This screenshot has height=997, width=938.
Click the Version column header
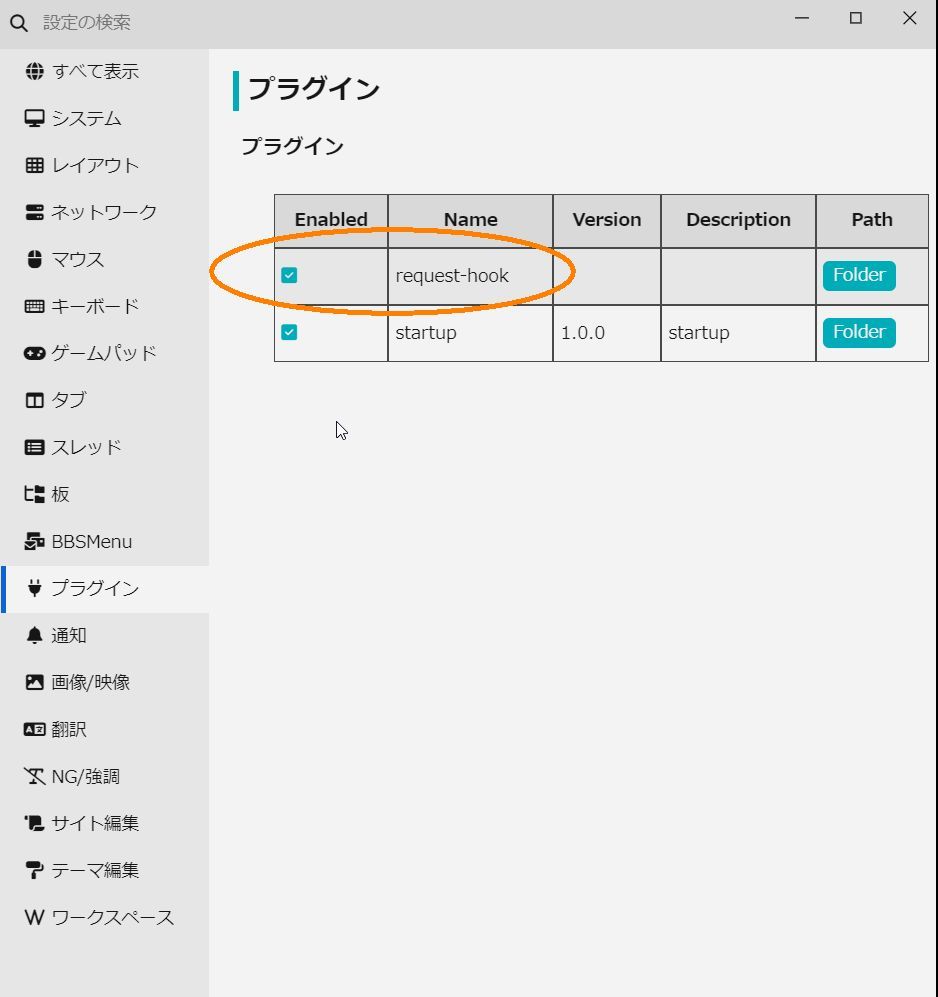pyautogui.click(x=607, y=220)
